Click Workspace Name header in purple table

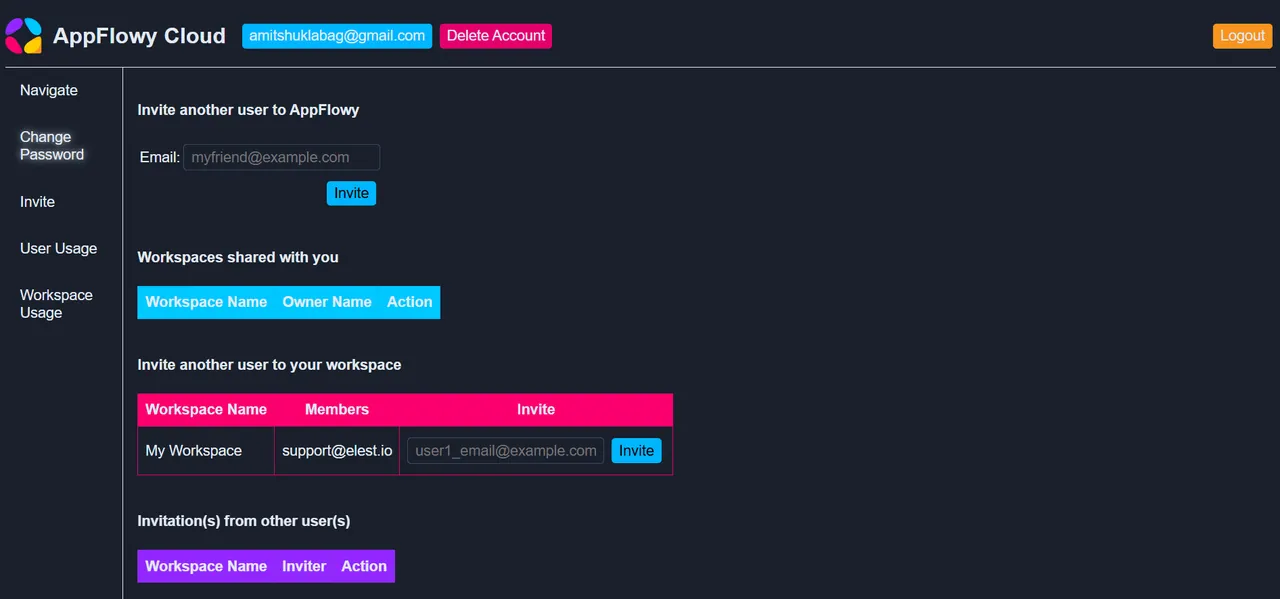(x=206, y=566)
